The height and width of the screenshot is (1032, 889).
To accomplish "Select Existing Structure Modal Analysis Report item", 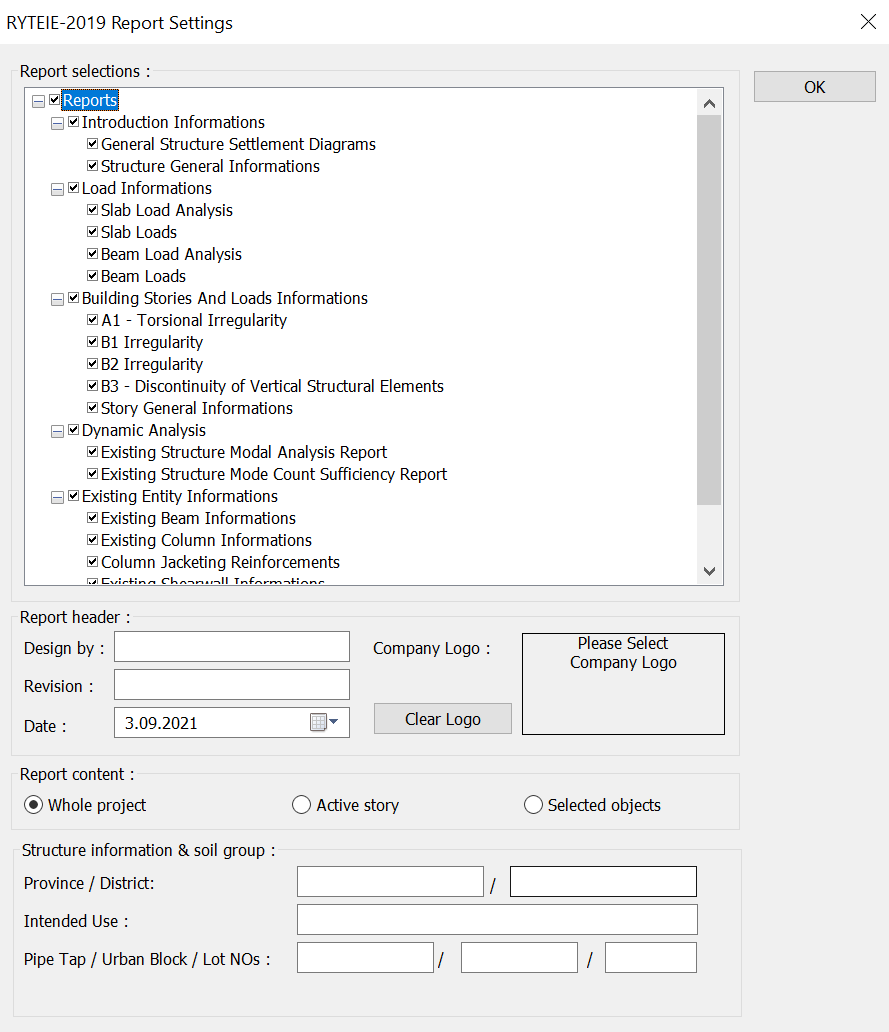I will pos(243,452).
